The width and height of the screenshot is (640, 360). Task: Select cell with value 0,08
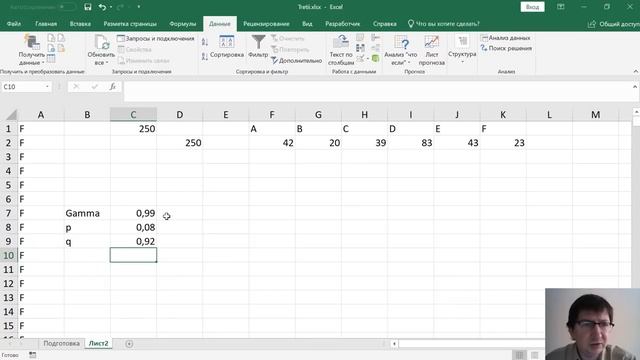coord(133,228)
